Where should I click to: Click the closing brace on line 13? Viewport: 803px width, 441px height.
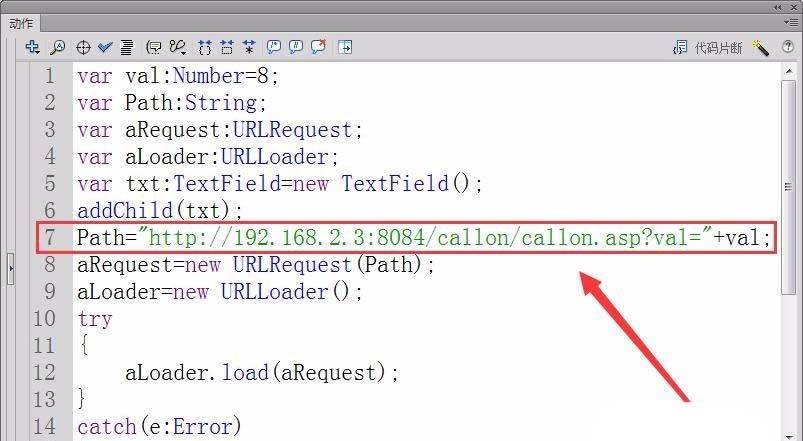82,399
